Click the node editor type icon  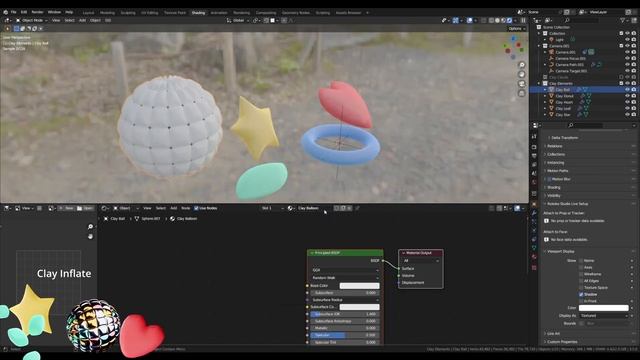(x=104, y=208)
